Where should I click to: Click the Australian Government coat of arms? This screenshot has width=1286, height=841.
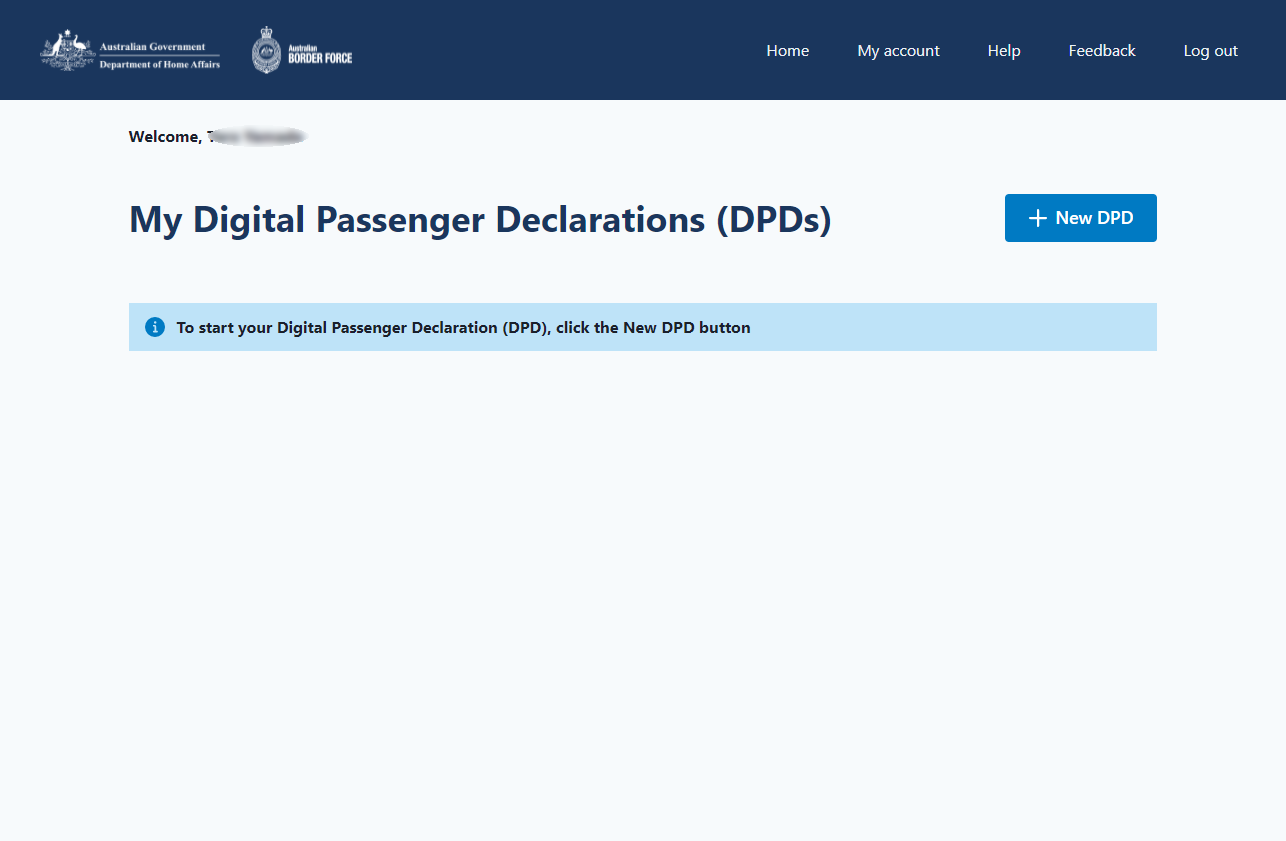(67, 50)
